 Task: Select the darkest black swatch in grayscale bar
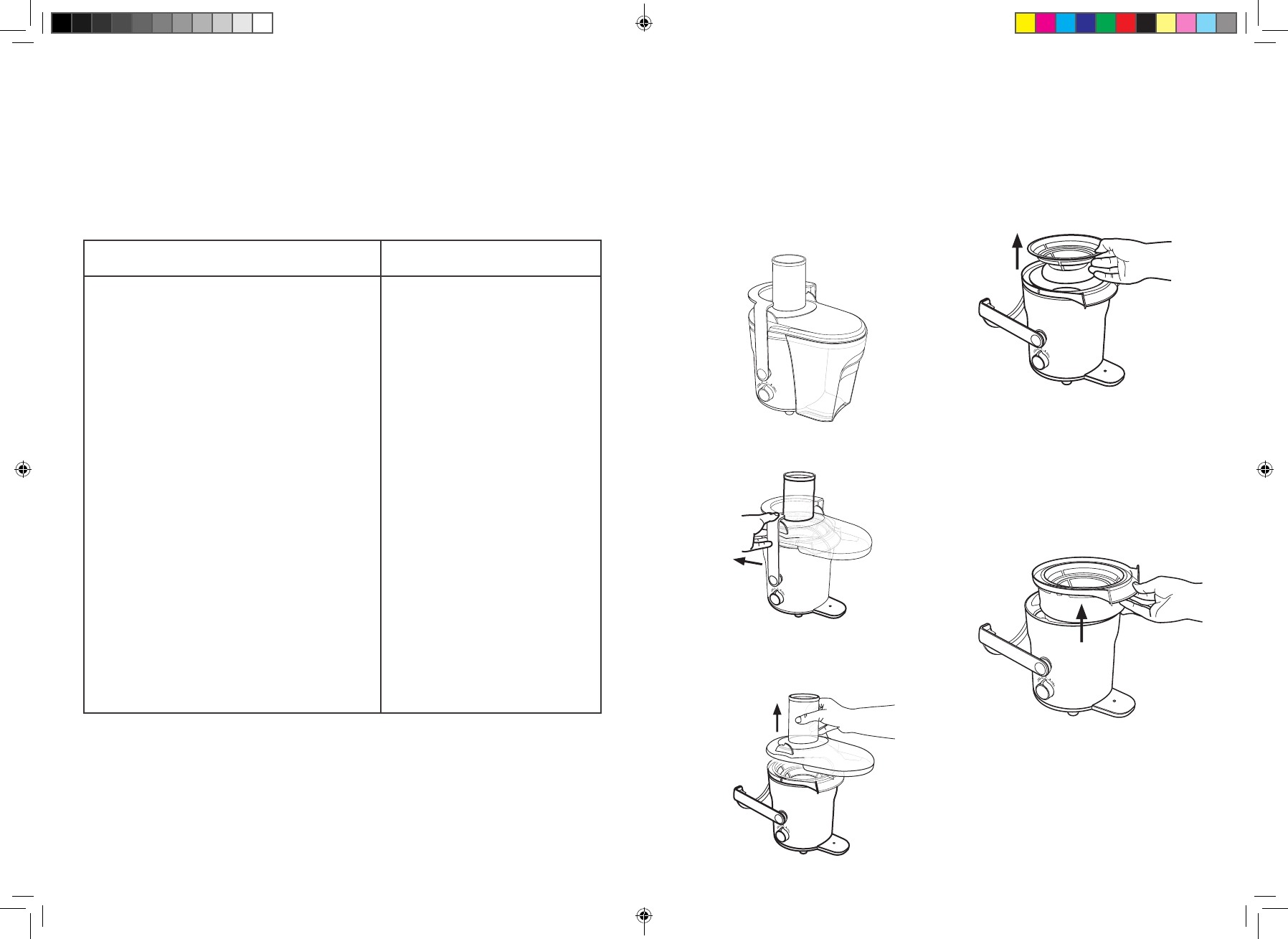pyautogui.click(x=62, y=24)
